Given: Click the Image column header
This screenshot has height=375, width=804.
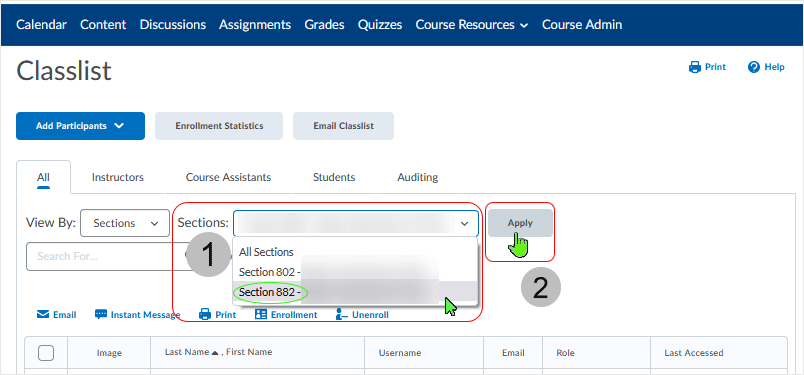Looking at the screenshot, I should click(109, 353).
